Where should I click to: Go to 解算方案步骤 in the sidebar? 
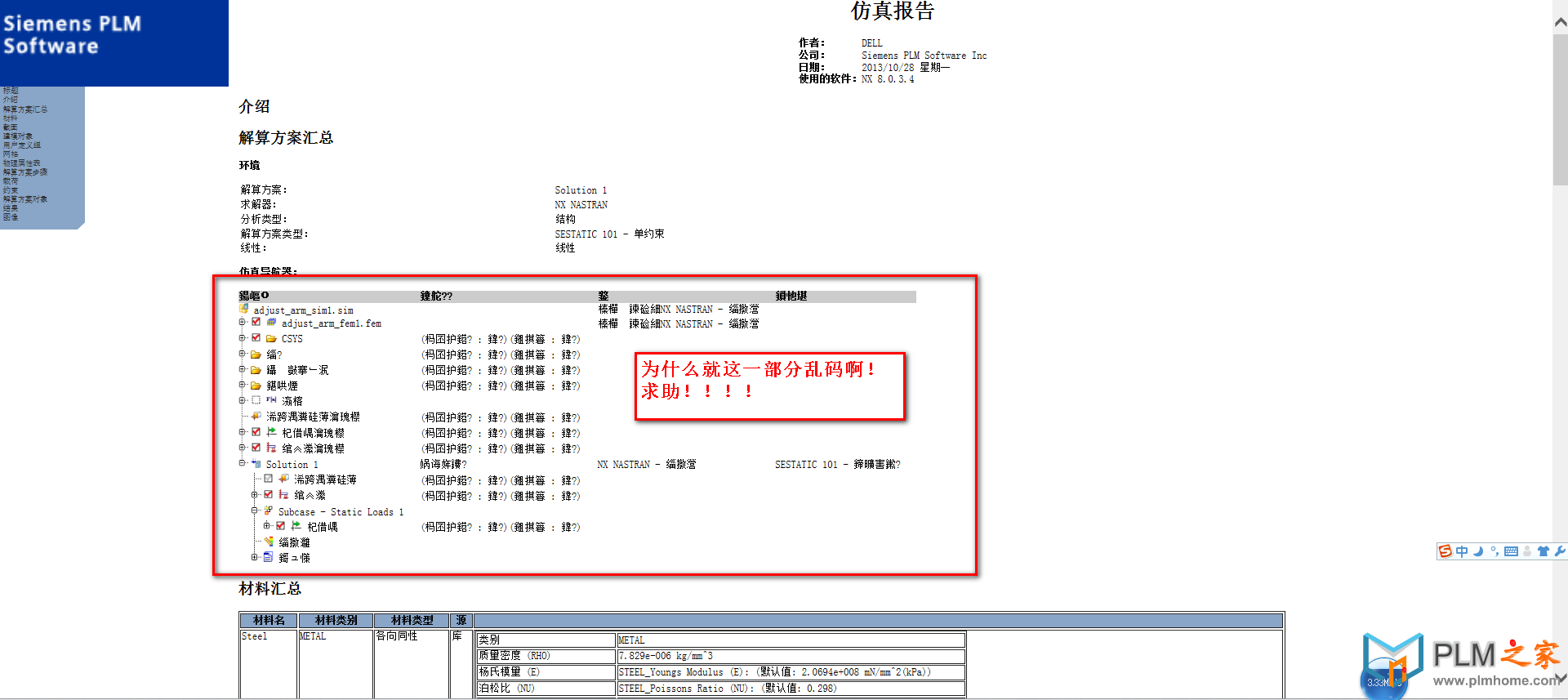(25, 172)
